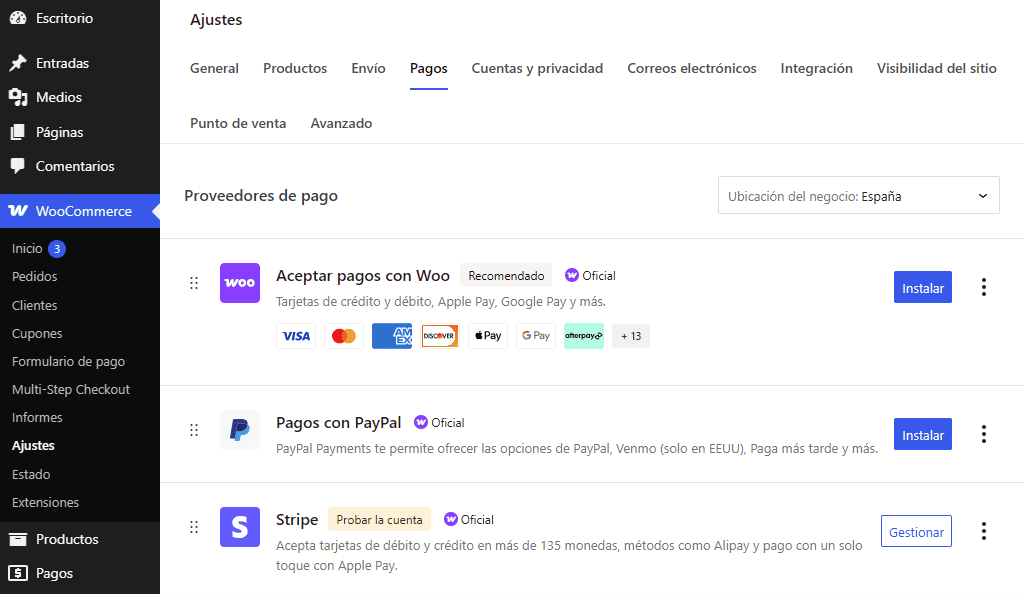Open the Visibilidad del sitio tab
This screenshot has width=1024, height=594.
point(936,69)
